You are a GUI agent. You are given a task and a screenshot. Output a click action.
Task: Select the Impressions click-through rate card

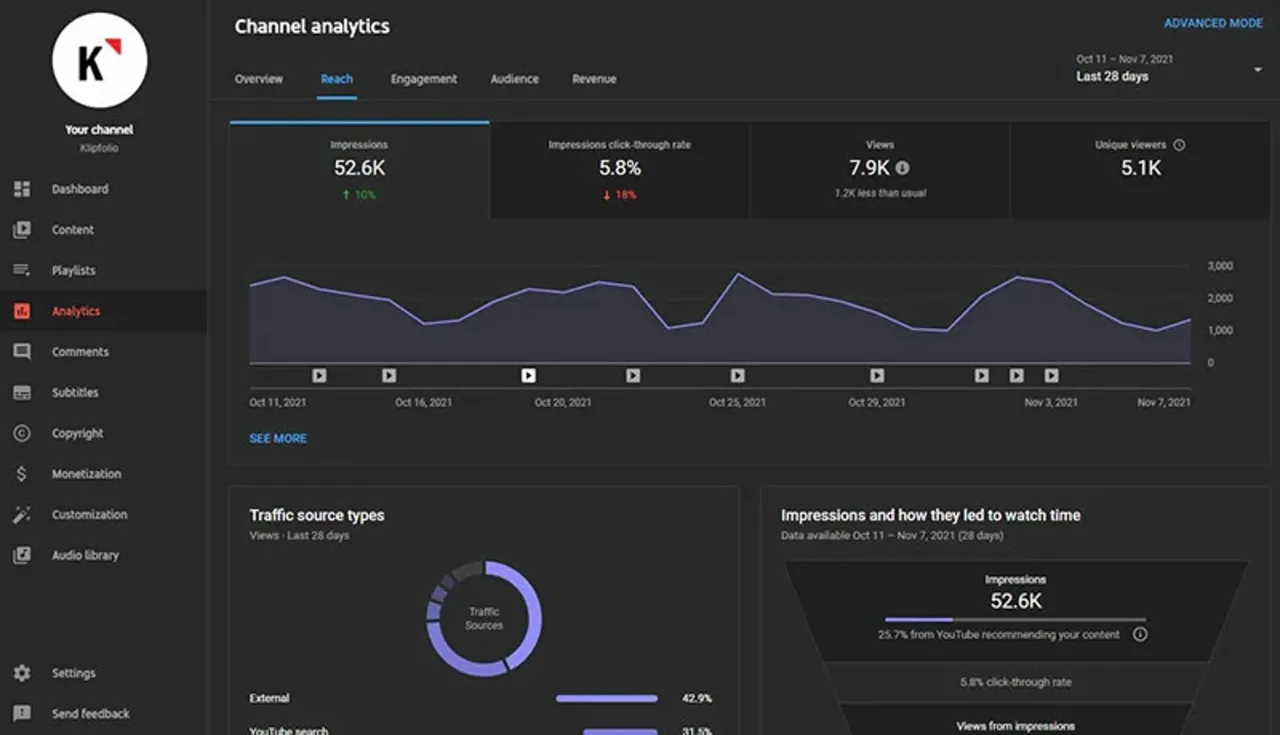[x=619, y=170]
